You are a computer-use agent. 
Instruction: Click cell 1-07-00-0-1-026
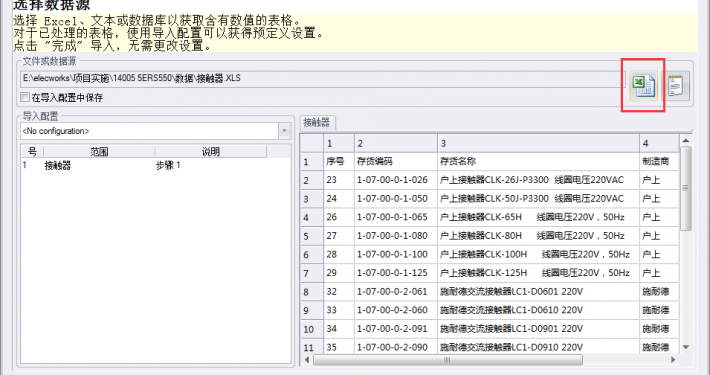click(x=396, y=180)
